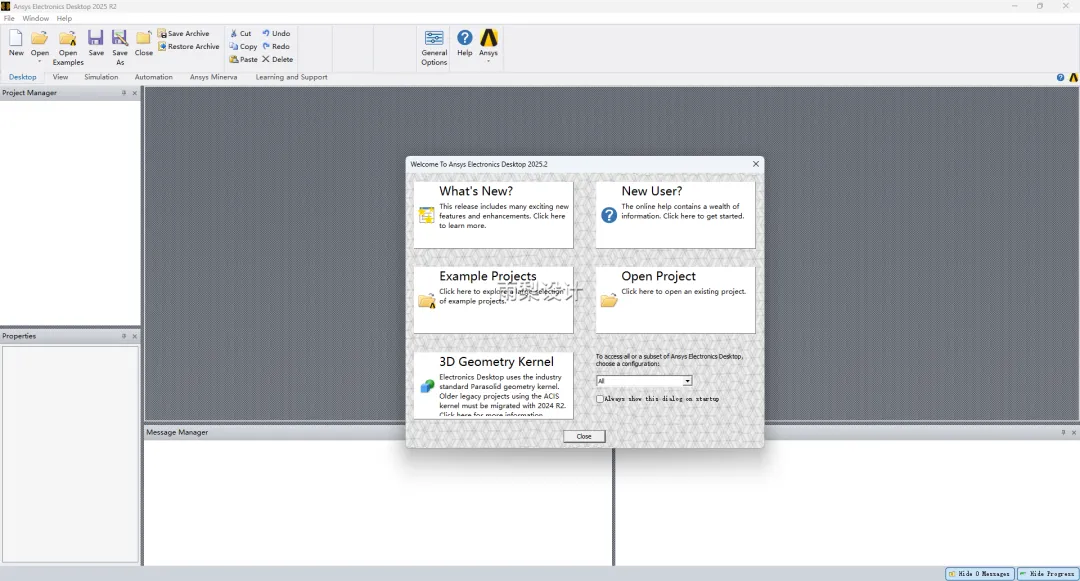Click the What's New news icon

click(426, 215)
